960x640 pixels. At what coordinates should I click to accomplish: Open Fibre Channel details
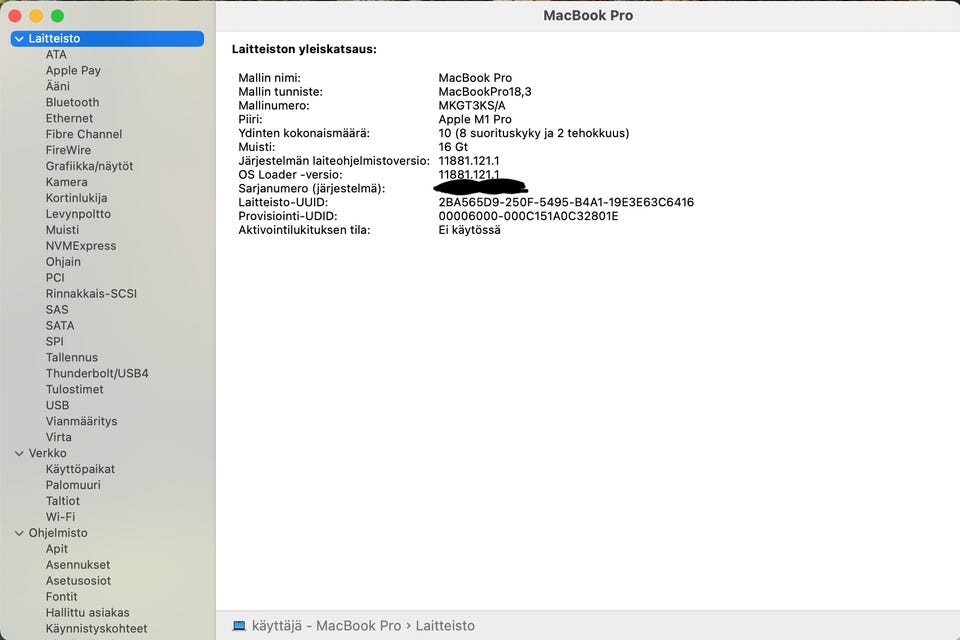point(84,134)
